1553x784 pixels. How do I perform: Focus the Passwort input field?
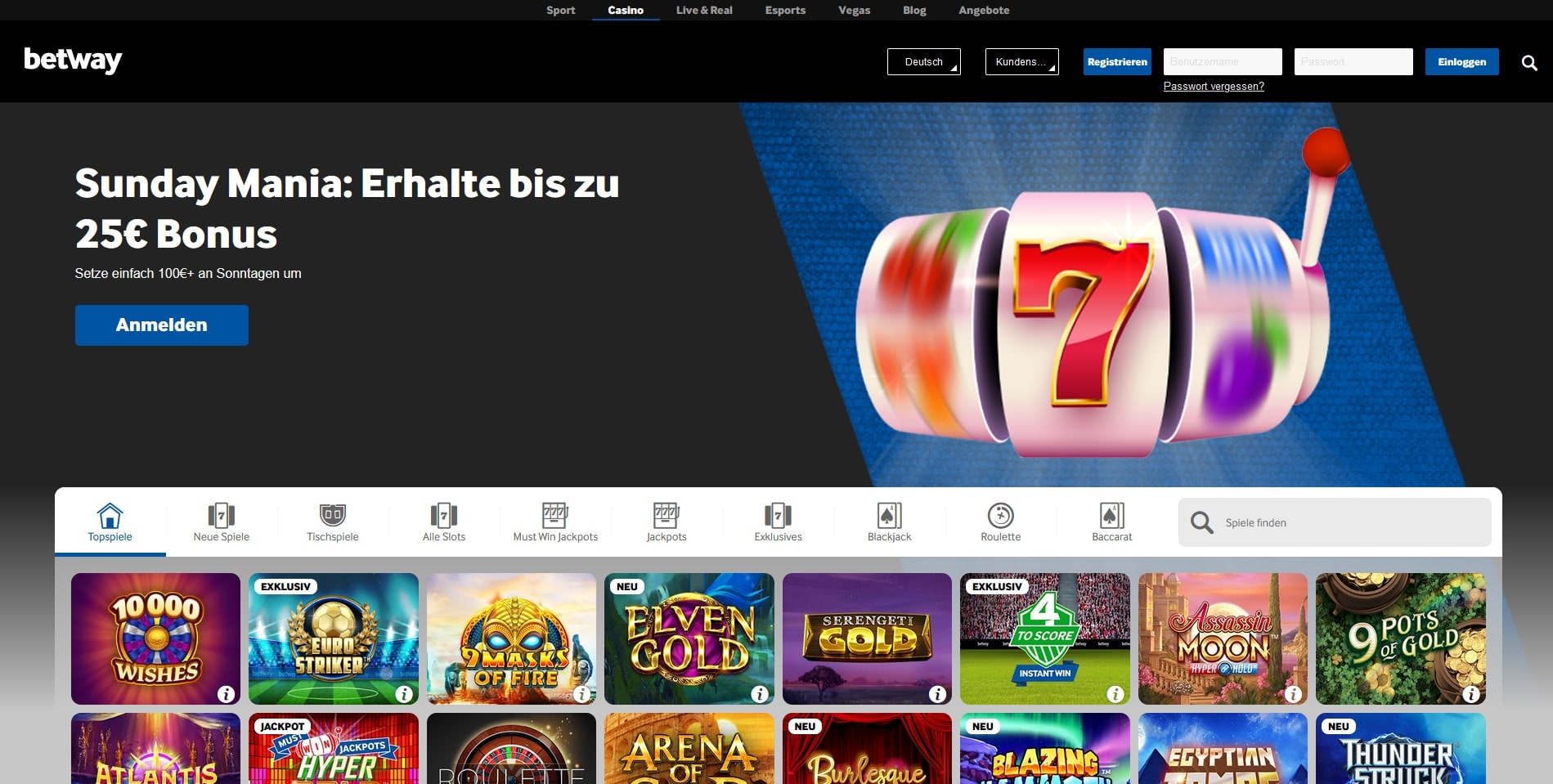coord(1353,62)
